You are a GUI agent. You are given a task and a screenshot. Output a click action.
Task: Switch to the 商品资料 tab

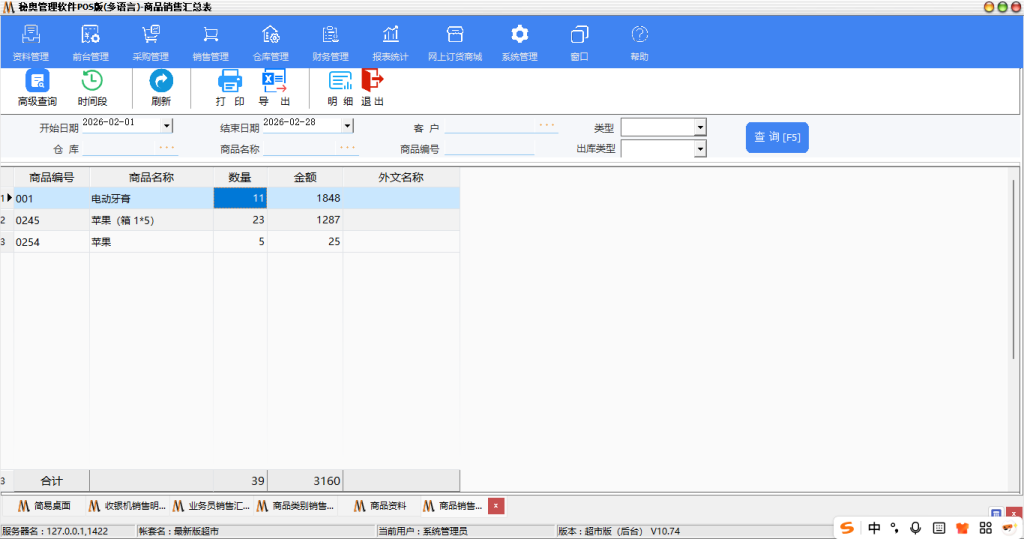tap(380, 506)
